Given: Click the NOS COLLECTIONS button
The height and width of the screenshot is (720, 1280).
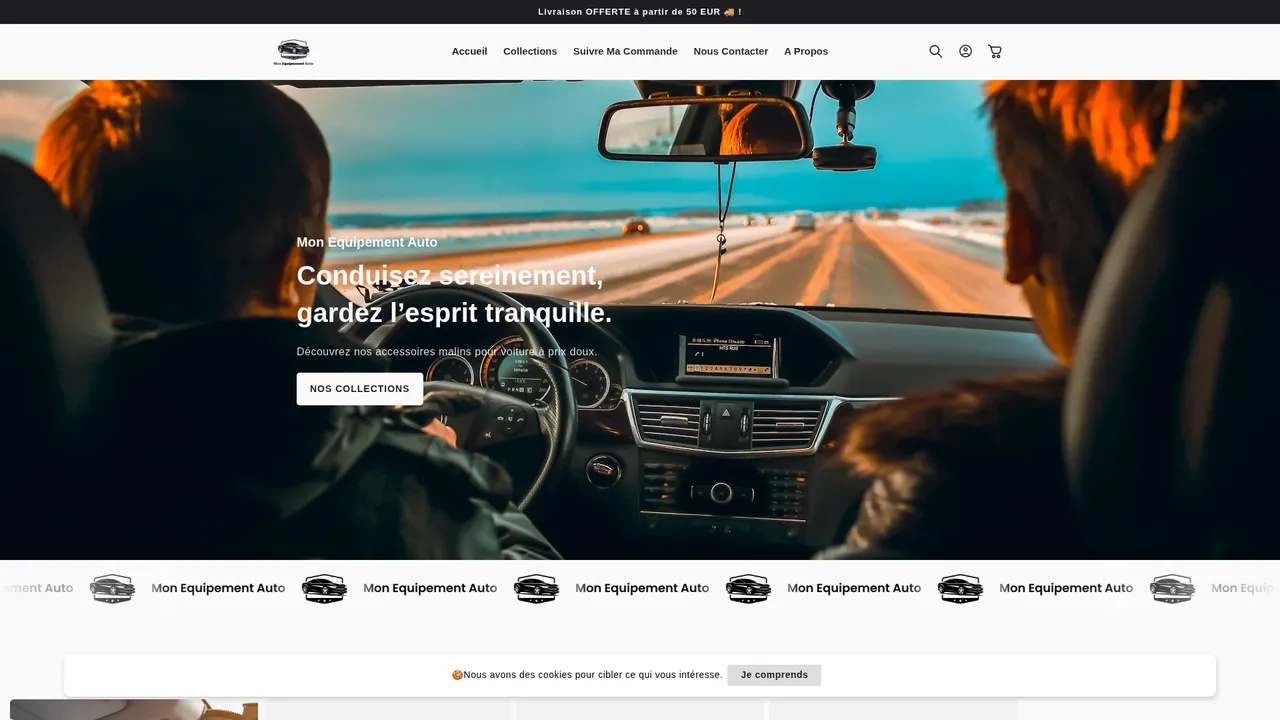Looking at the screenshot, I should tap(360, 389).
